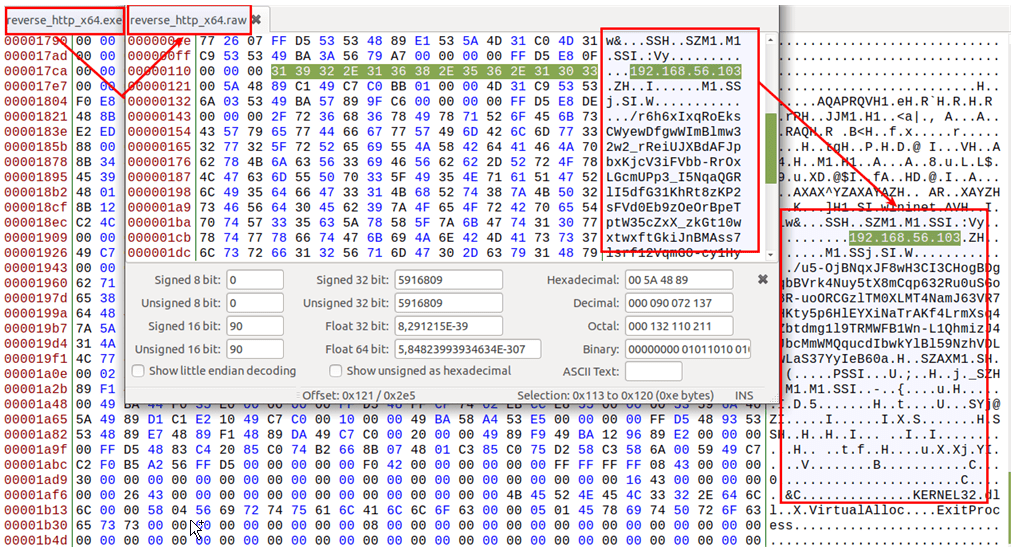Click the ASCII text xtwxftGkiJnBMAss7
The height and width of the screenshot is (557, 1016).
(674, 238)
